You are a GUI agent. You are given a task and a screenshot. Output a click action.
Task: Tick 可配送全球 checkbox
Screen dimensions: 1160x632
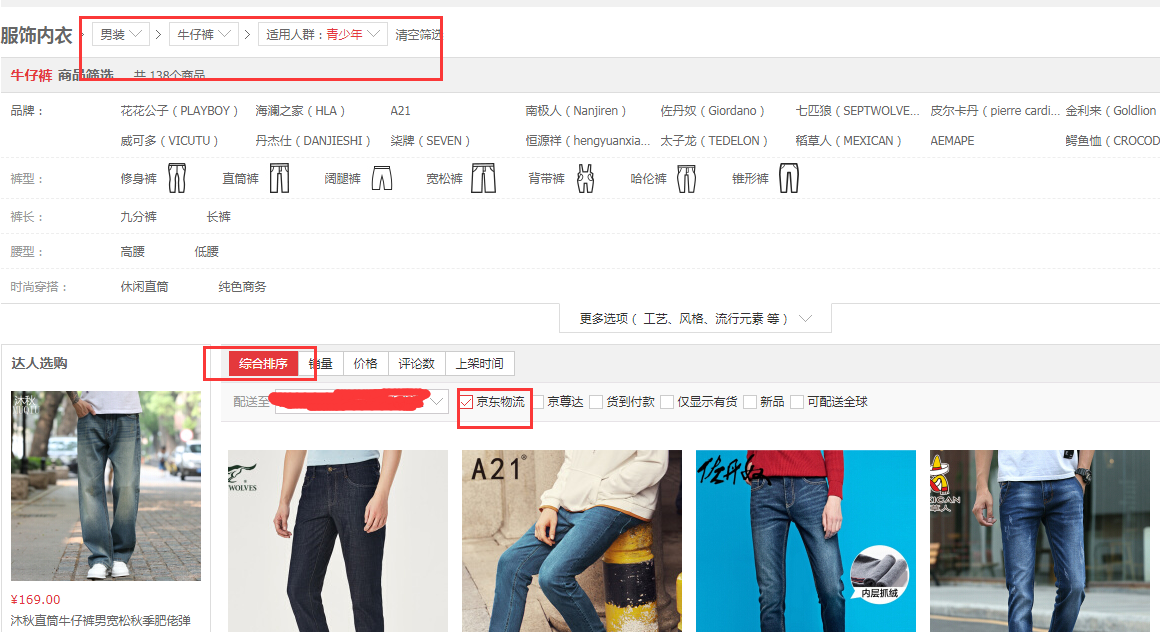(797, 402)
